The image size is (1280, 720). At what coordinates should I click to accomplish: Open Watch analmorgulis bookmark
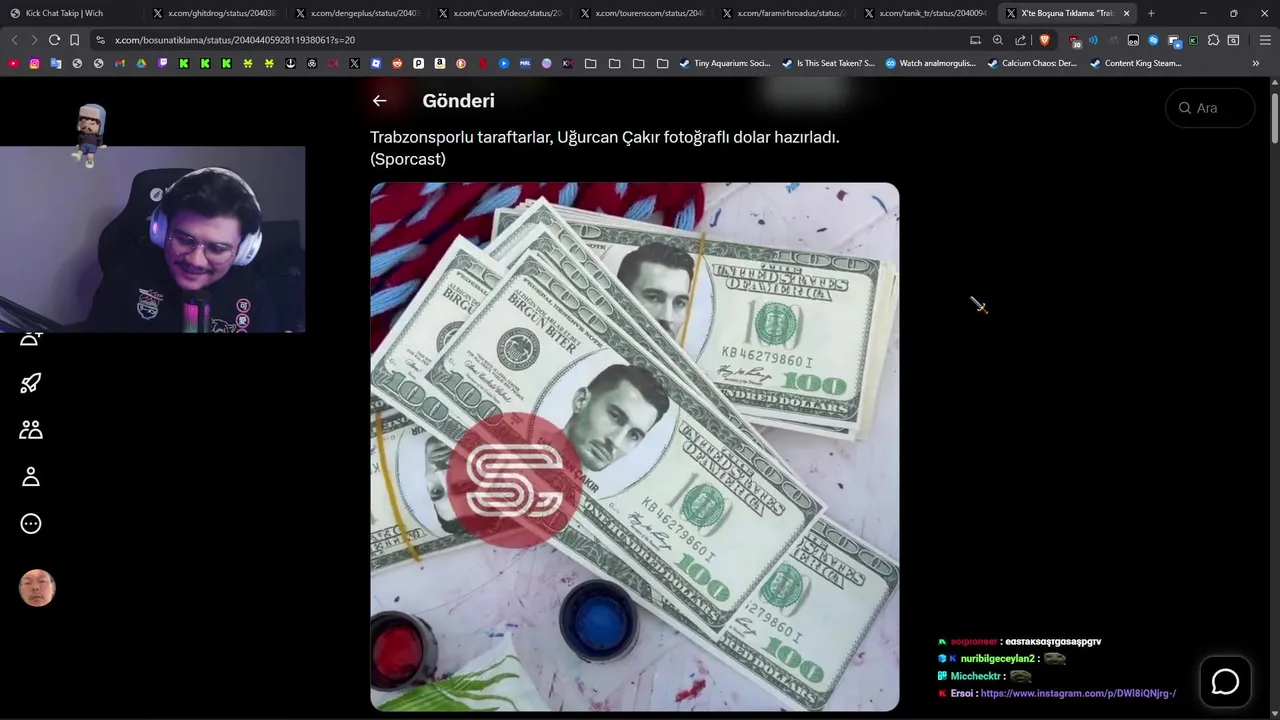(x=930, y=63)
